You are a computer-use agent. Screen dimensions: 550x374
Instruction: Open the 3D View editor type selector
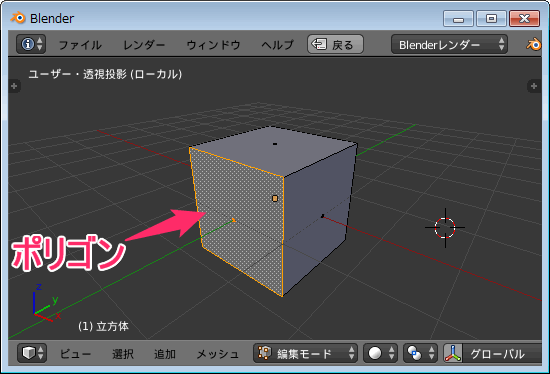coord(32,353)
